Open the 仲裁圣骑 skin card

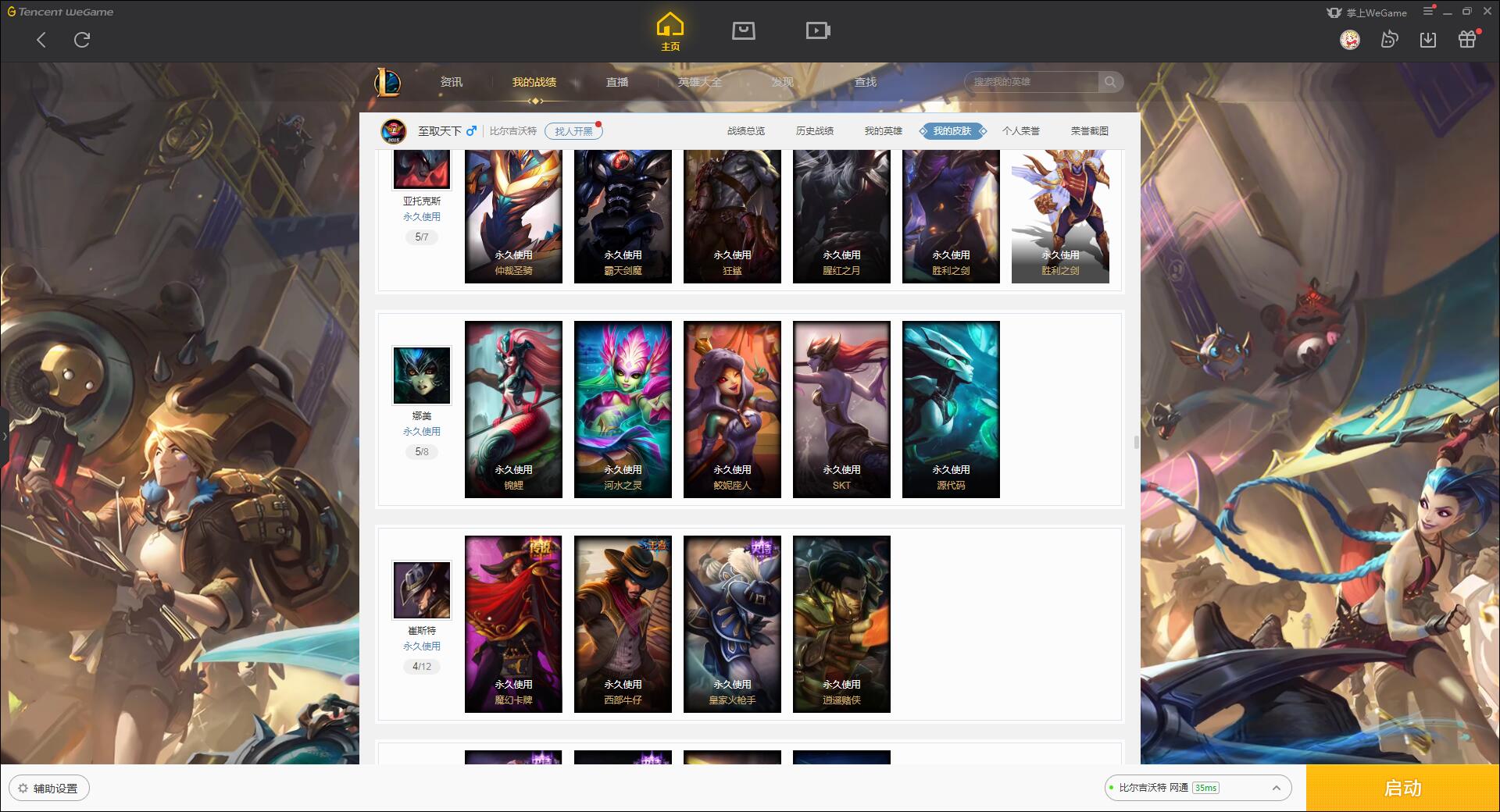coord(513,216)
